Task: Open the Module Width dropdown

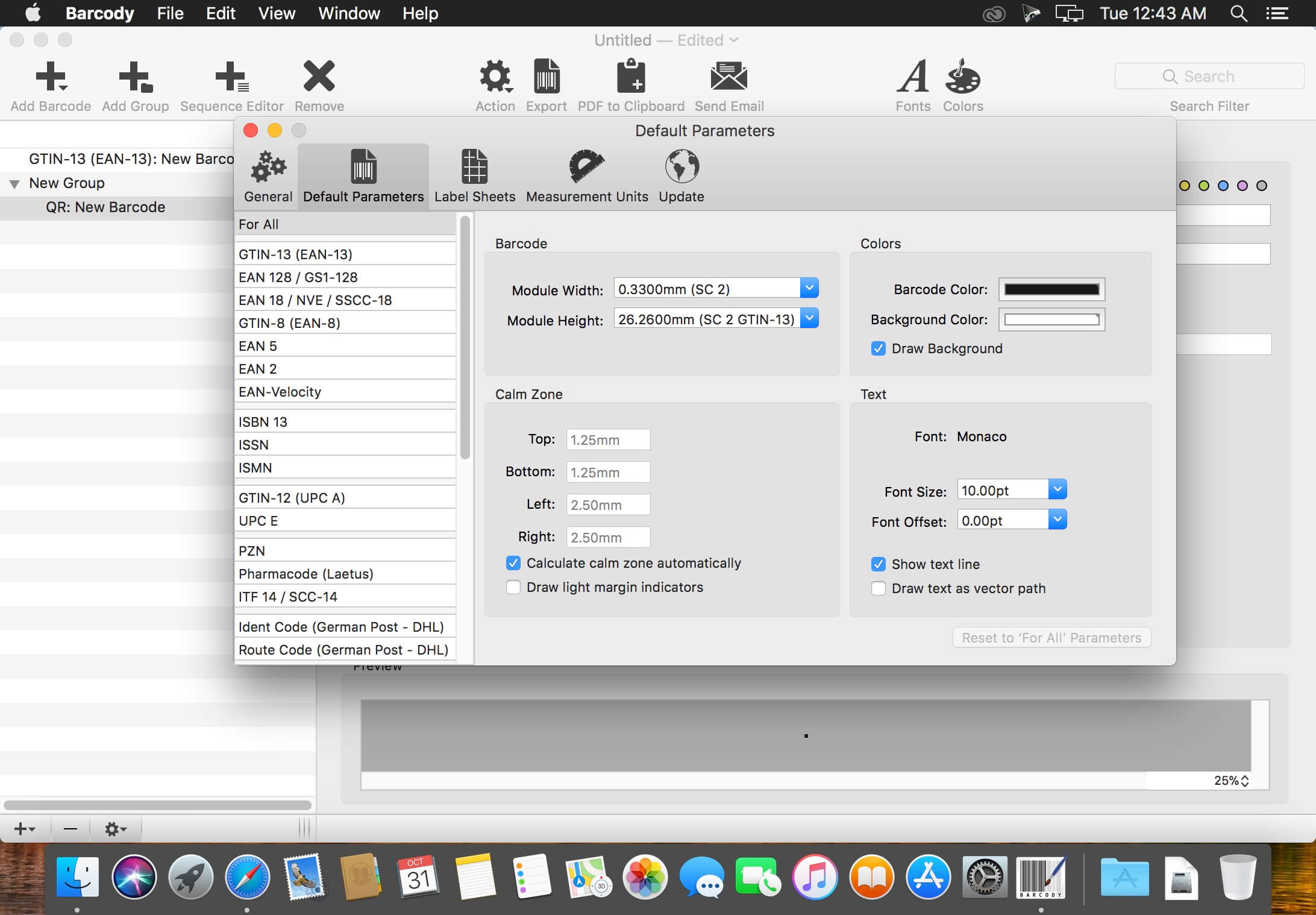Action: point(809,288)
